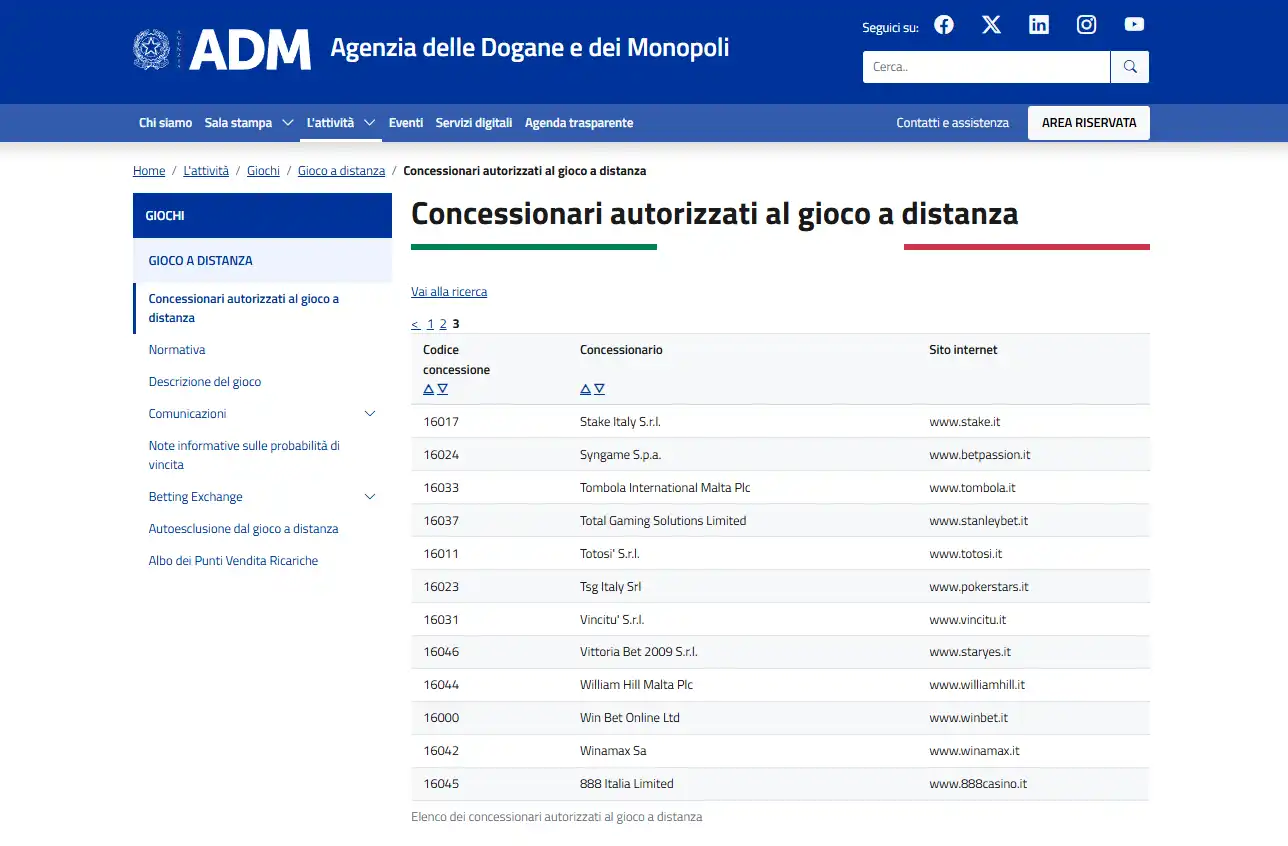
Task: Open ADM Facebook page icon
Action: pyautogui.click(x=944, y=25)
